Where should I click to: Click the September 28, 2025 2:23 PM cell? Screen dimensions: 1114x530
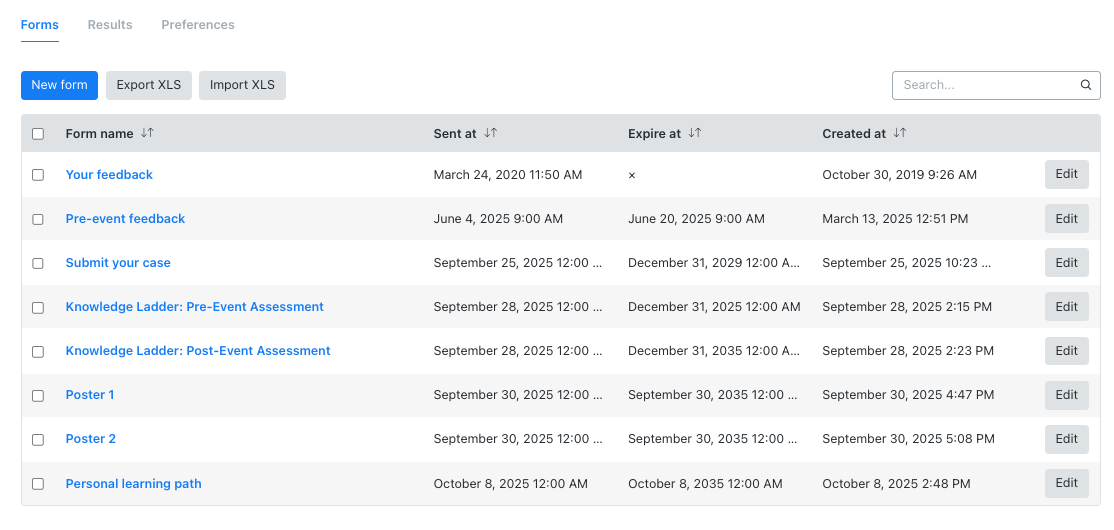[x=908, y=351]
